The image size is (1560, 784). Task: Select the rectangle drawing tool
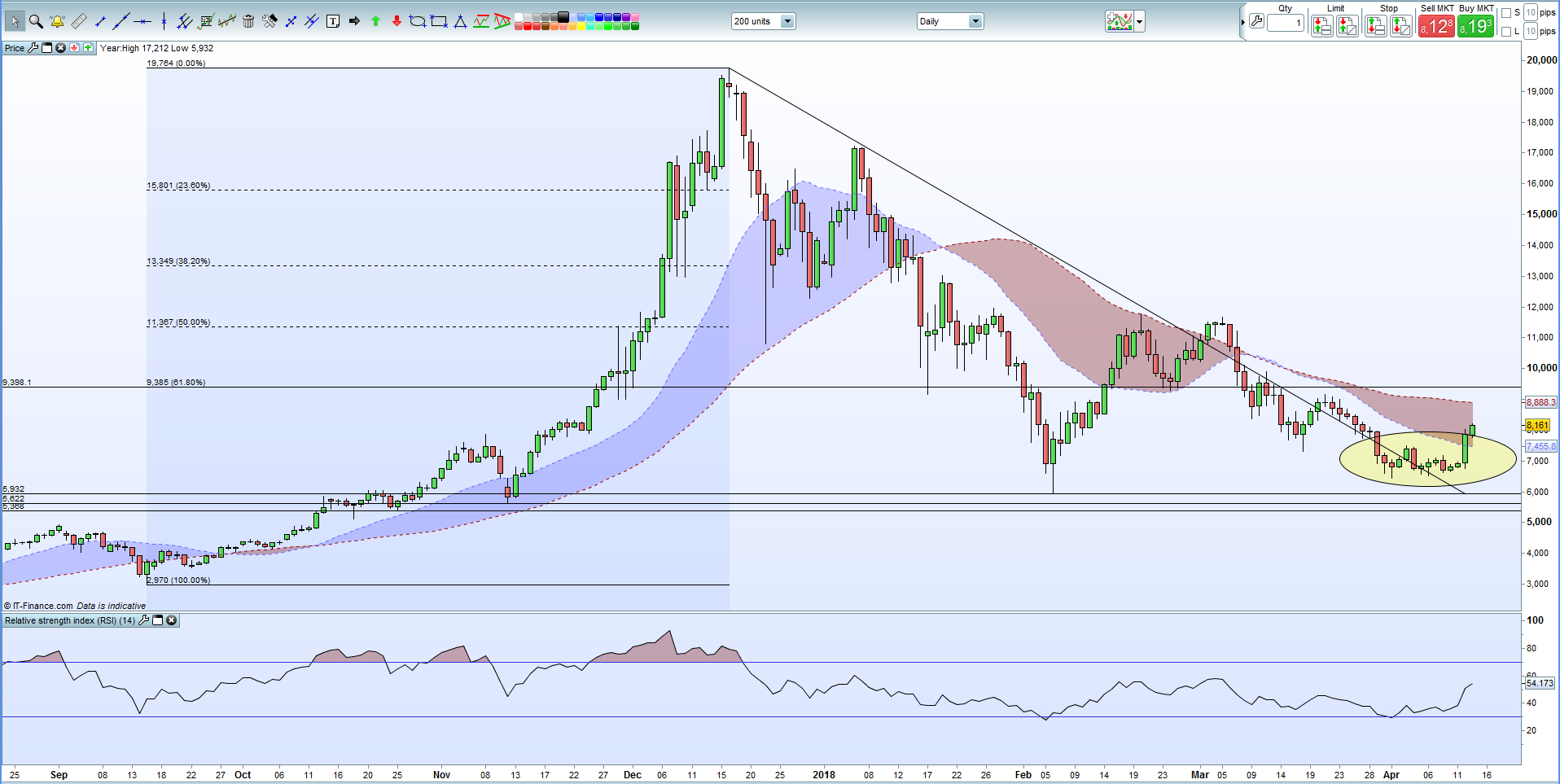439,21
